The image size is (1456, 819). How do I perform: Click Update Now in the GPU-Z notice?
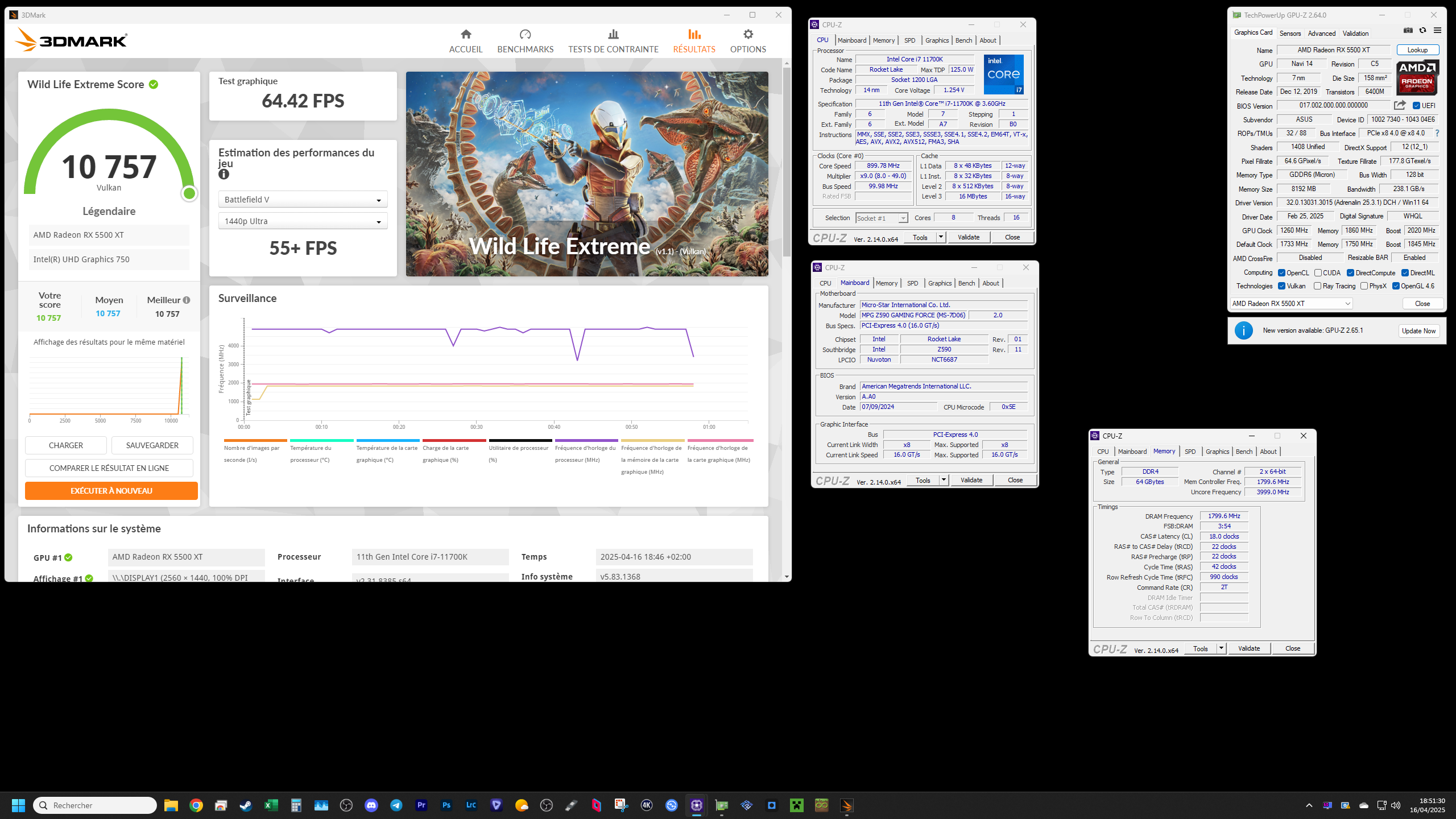pos(1419,331)
